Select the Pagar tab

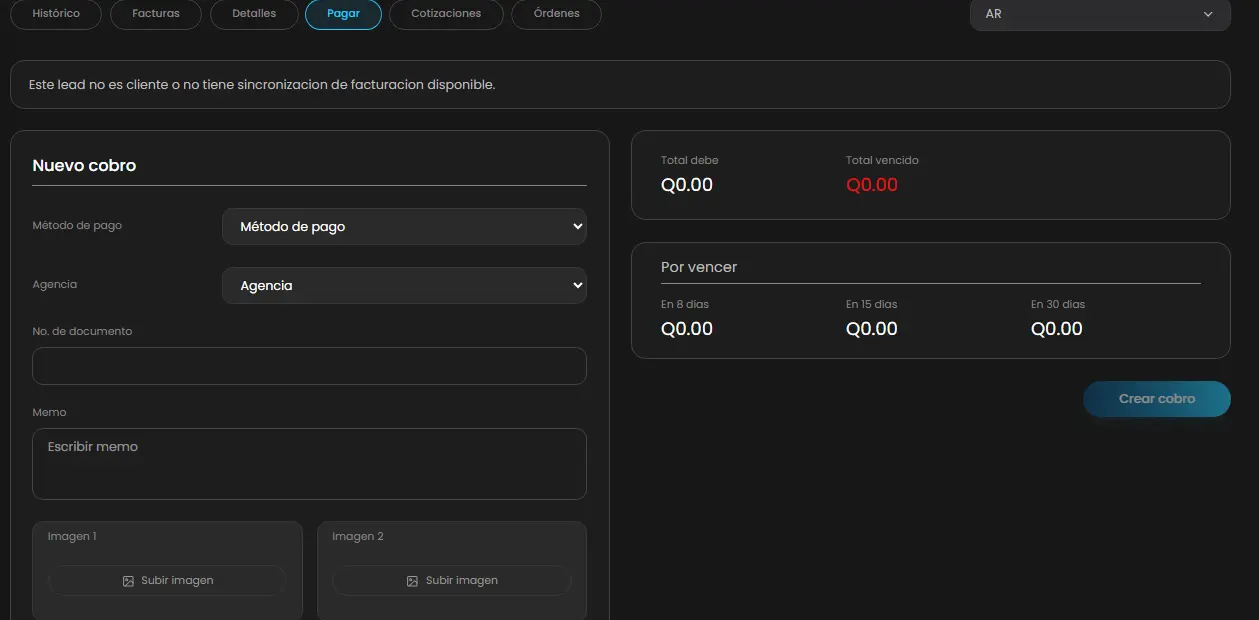coord(343,14)
